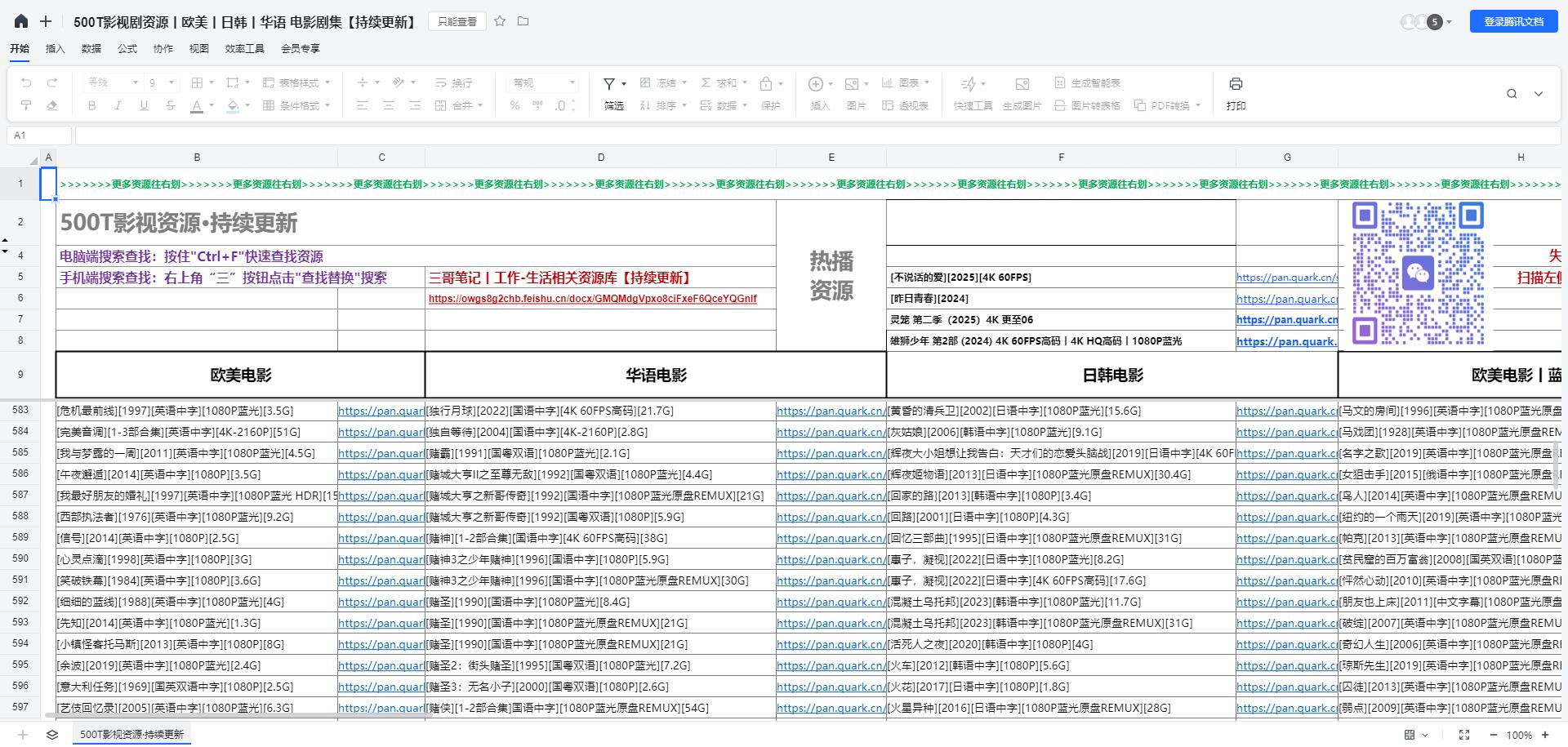
Task: Open the 100% zoom control
Action: 1521,734
